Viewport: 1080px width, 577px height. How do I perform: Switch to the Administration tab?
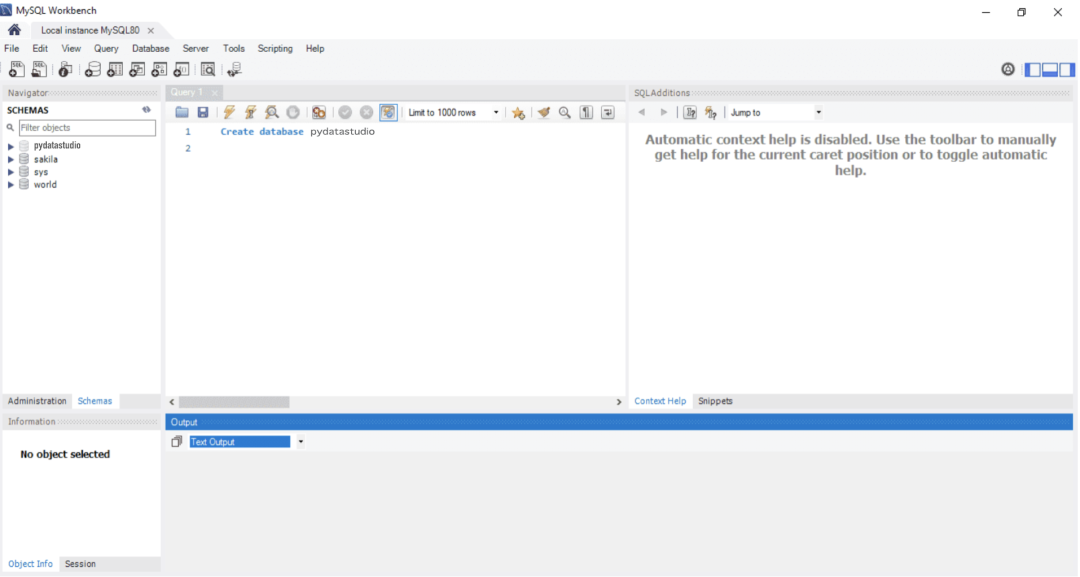37,401
